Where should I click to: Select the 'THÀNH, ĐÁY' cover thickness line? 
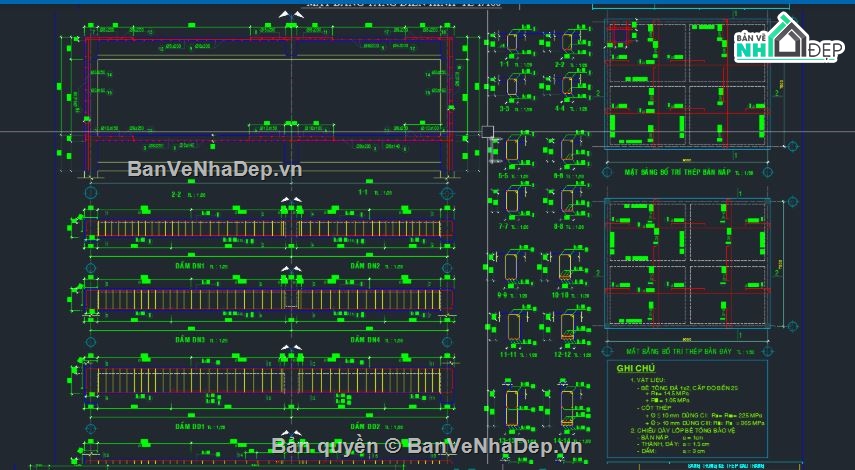click(674, 444)
